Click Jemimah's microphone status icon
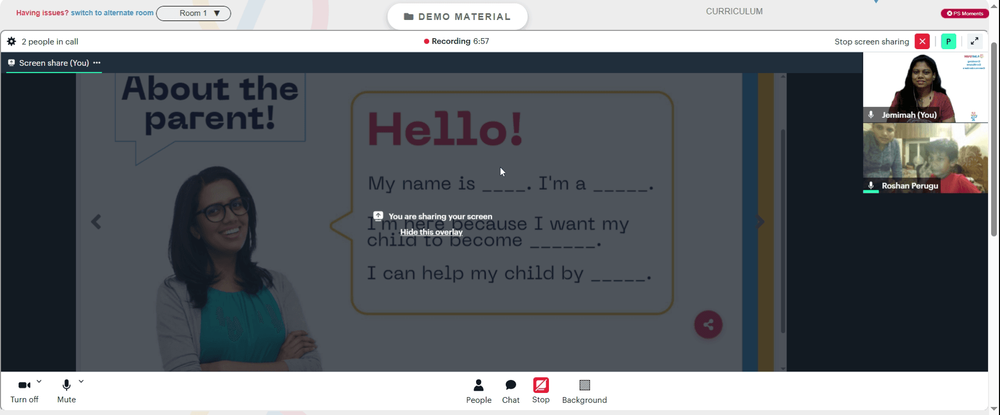Screen dimensions: 1000x415 (x=871, y=115)
